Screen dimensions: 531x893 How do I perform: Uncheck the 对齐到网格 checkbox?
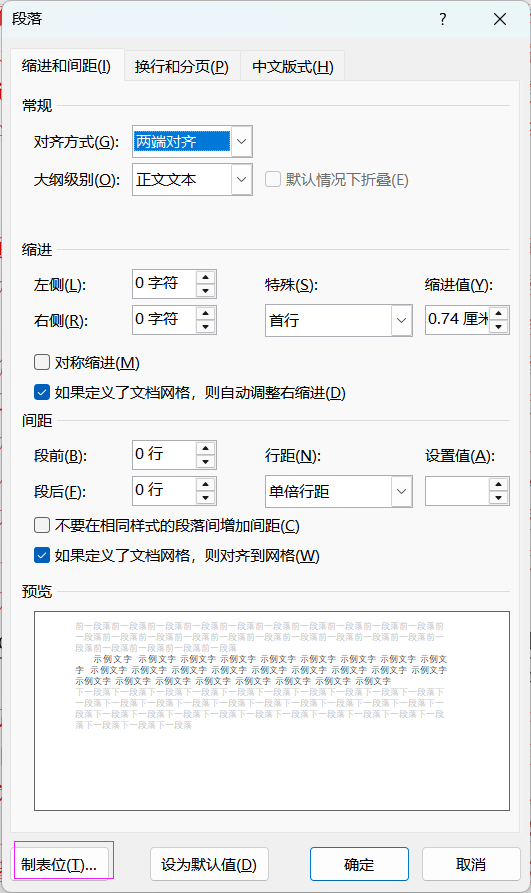pos(42,555)
